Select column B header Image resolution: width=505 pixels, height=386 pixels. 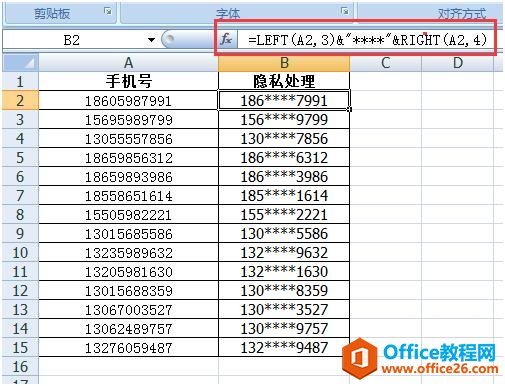point(284,63)
